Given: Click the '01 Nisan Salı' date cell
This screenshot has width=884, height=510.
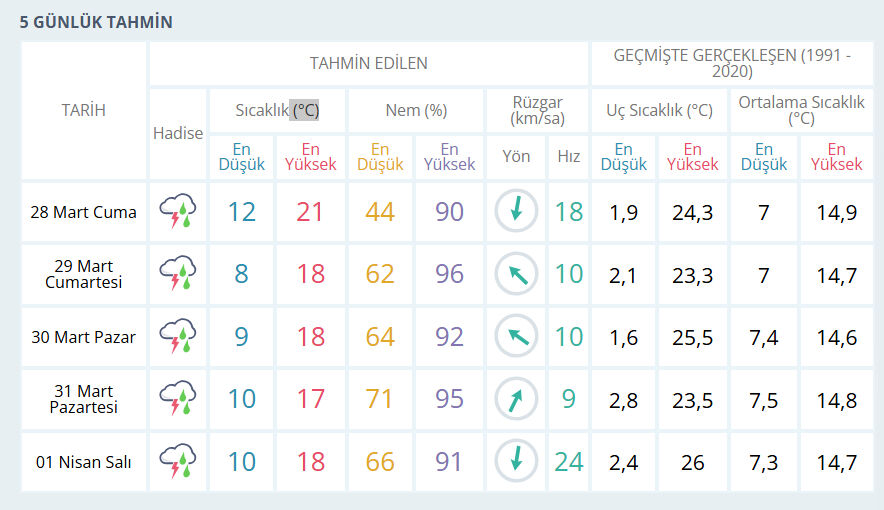Looking at the screenshot, I should pos(83,462).
